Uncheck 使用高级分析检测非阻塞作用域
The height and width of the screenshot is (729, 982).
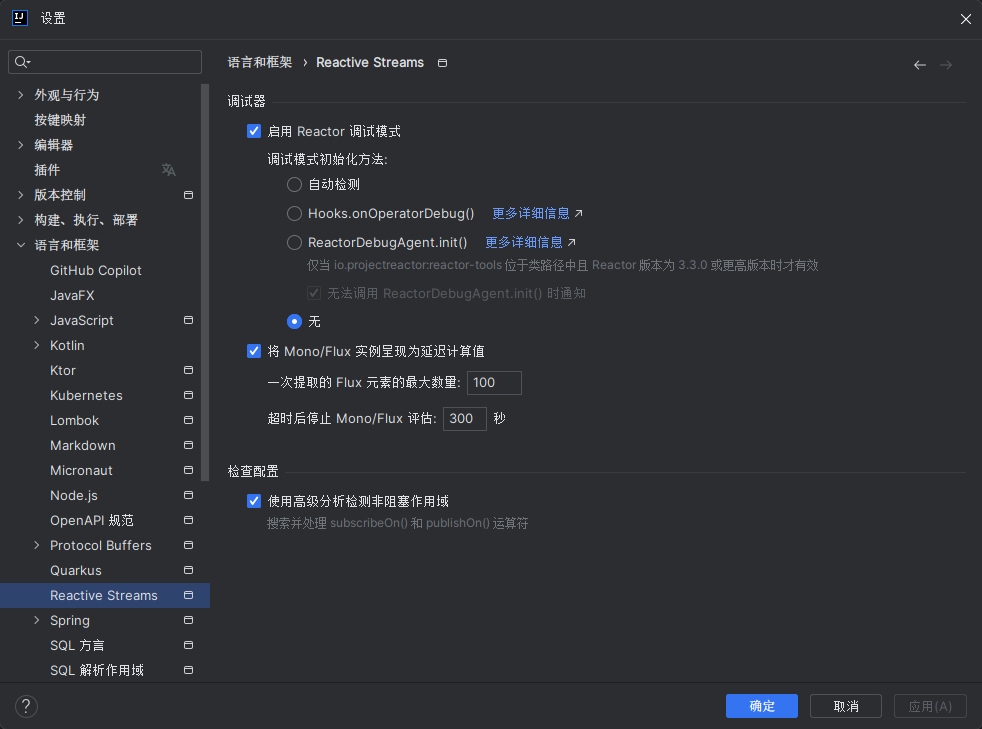pos(254,501)
